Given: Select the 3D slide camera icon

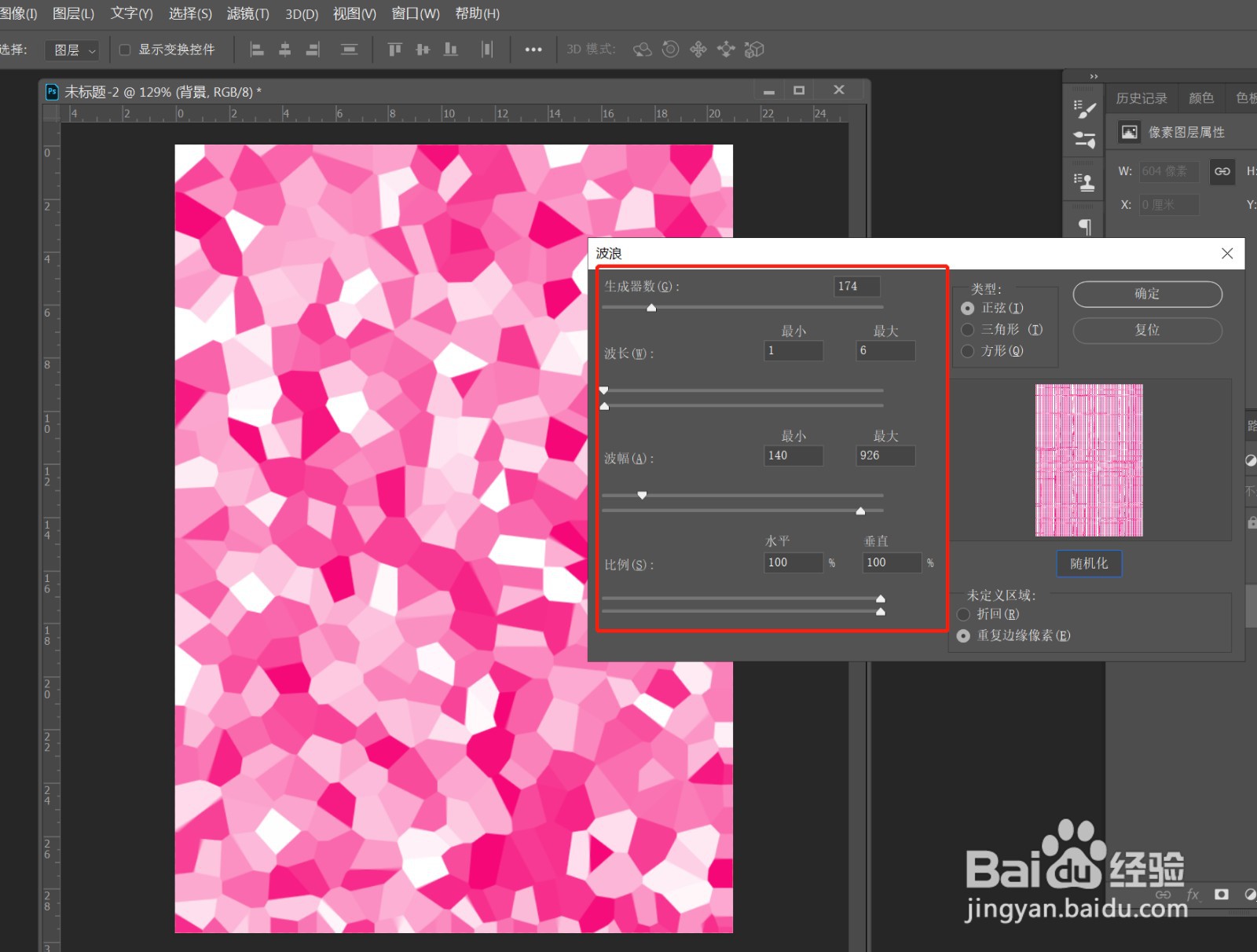Looking at the screenshot, I should pyautogui.click(x=726, y=49).
